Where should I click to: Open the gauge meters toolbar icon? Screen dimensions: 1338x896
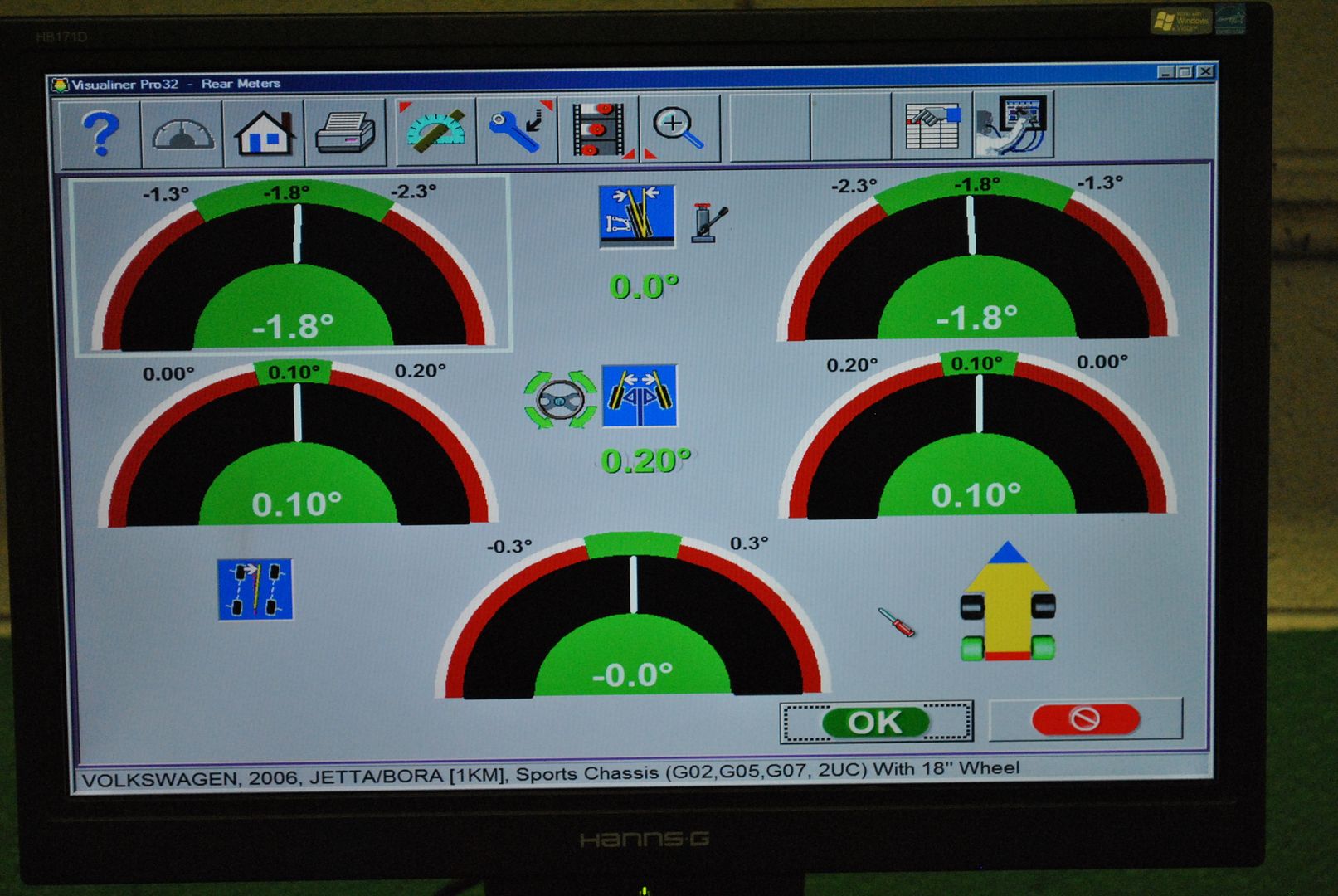(182, 133)
